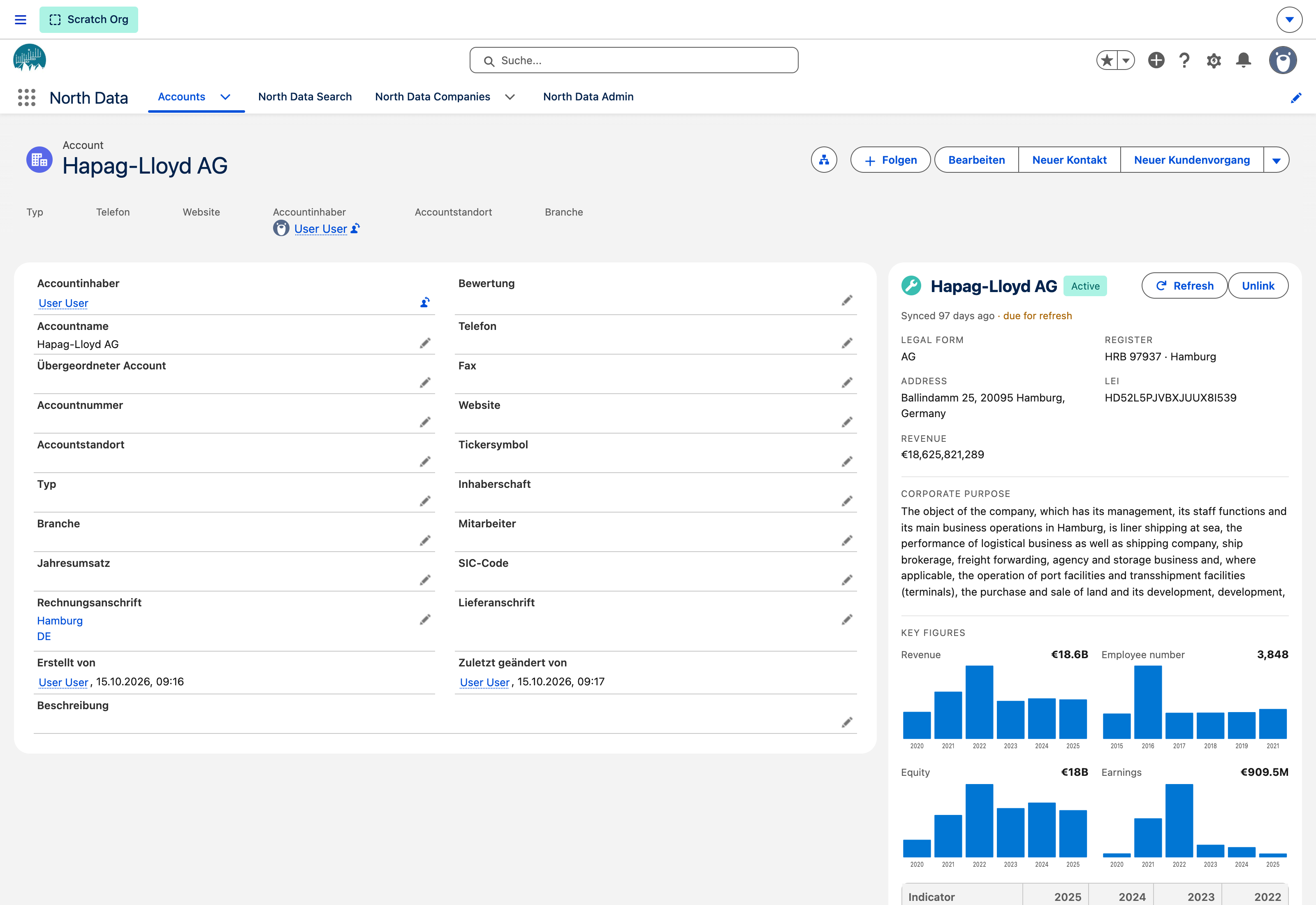This screenshot has width=1316, height=905.
Task: Edit the Website field pencil
Action: [x=847, y=422]
